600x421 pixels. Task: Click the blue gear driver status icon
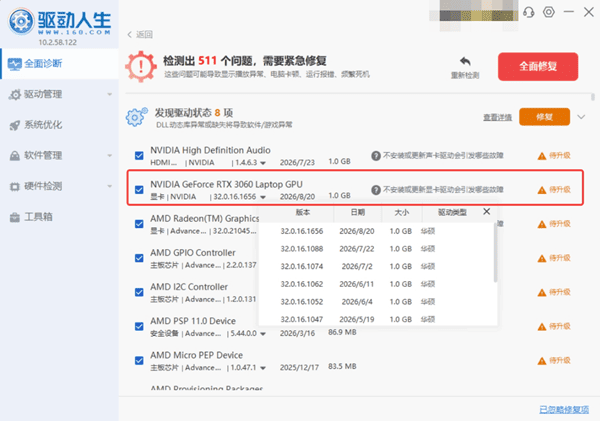click(136, 117)
